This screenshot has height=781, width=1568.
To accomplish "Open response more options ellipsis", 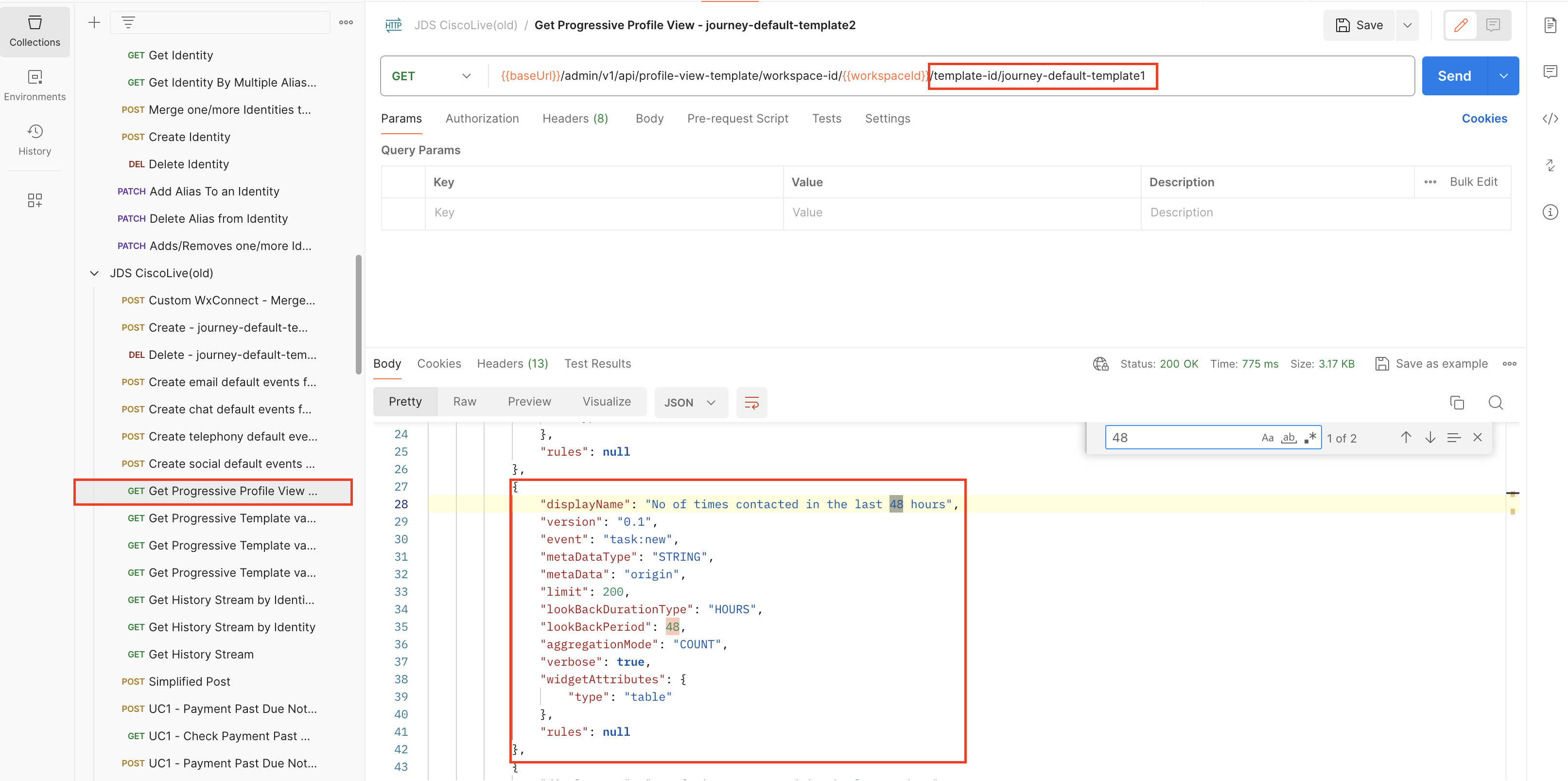I will (x=1510, y=364).
